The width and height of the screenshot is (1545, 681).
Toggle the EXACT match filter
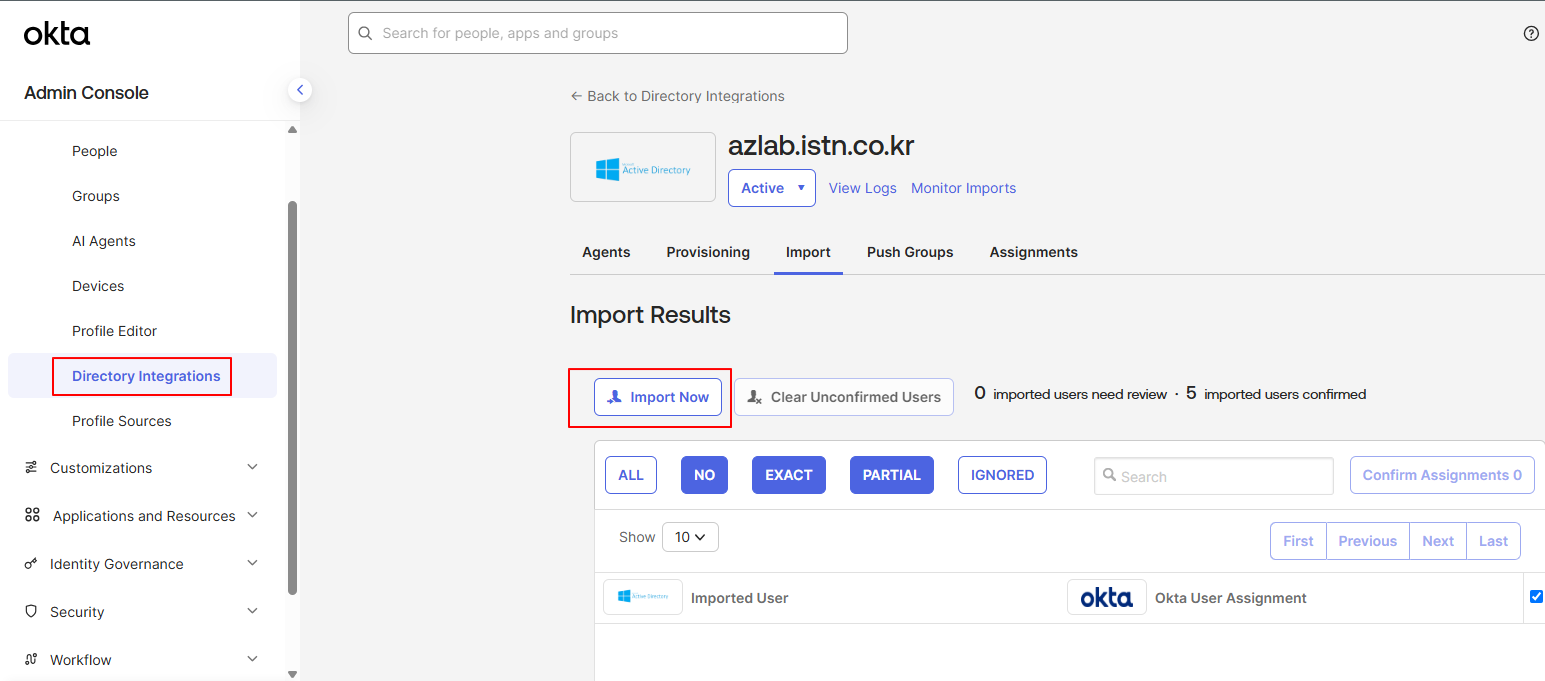pos(789,475)
